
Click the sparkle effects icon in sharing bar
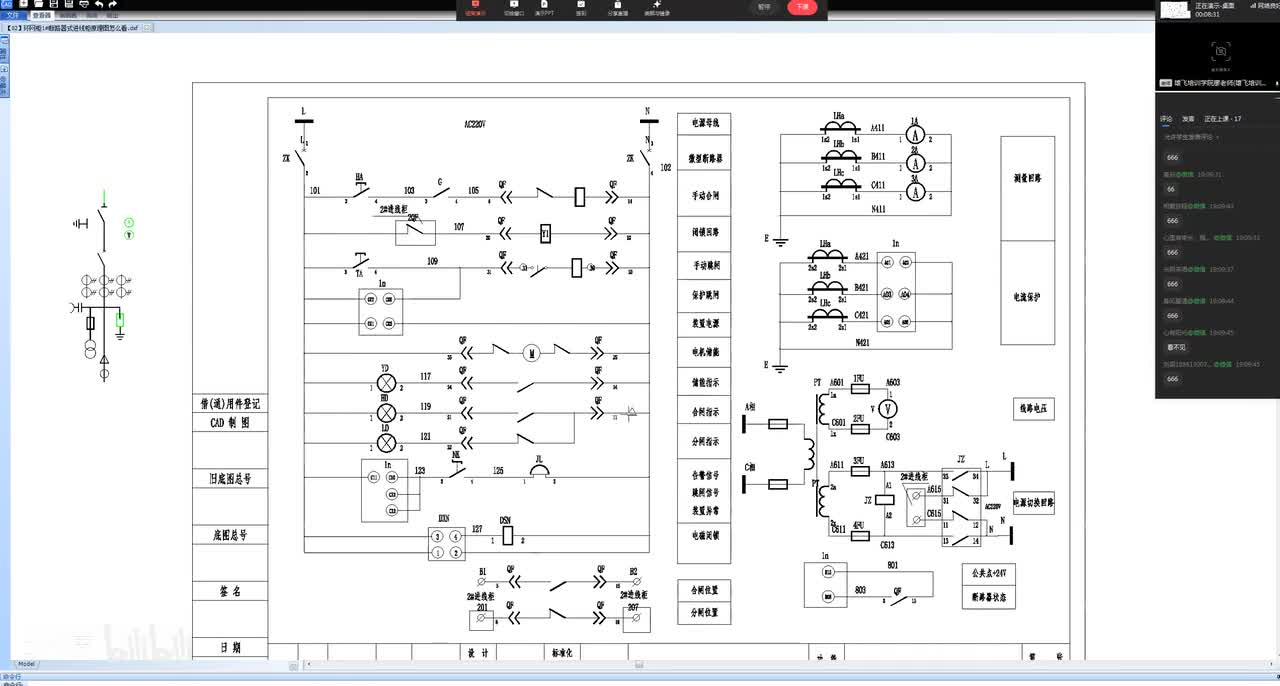[x=657, y=8]
